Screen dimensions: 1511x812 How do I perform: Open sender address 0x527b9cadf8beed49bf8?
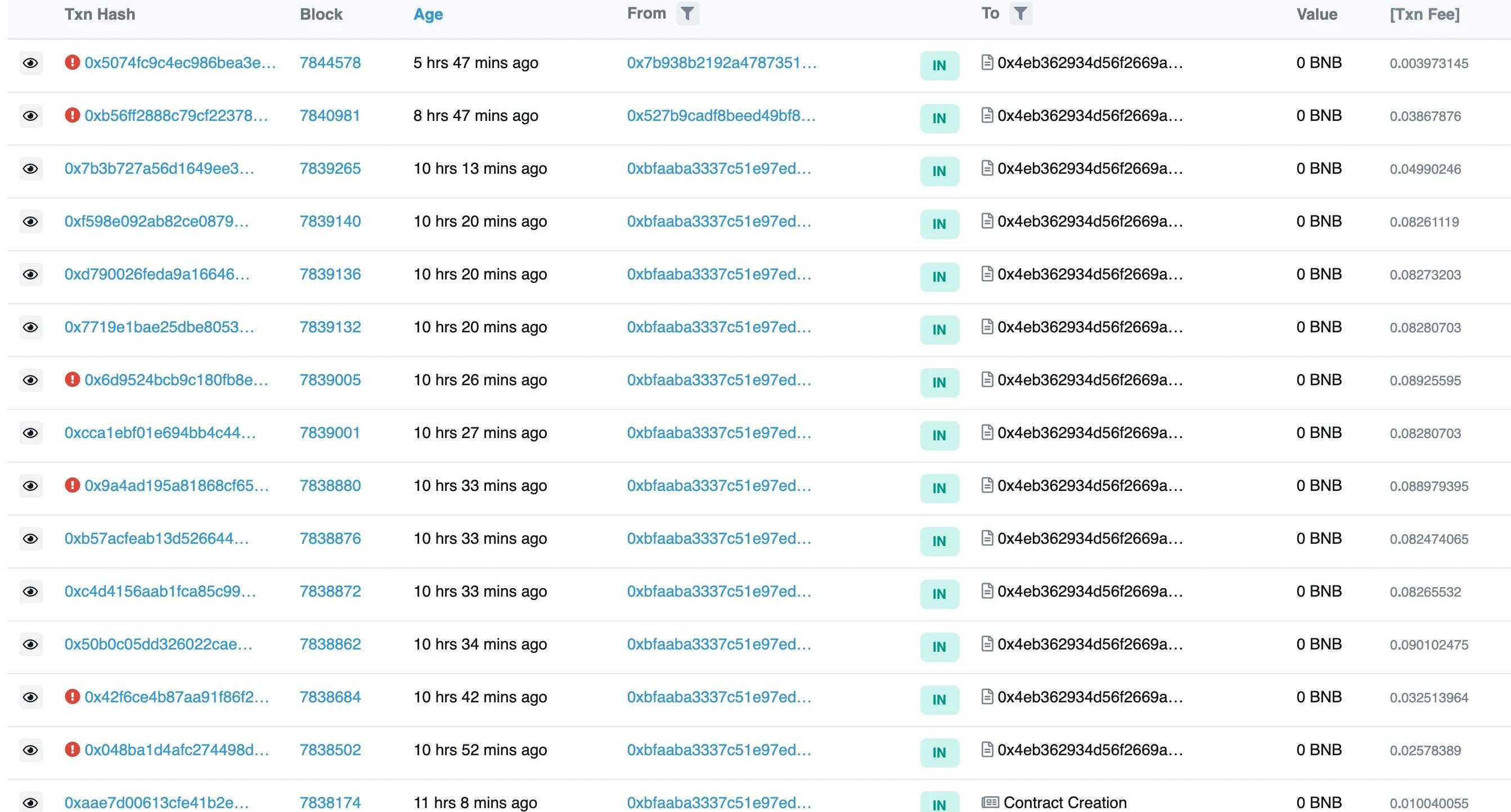click(x=721, y=115)
